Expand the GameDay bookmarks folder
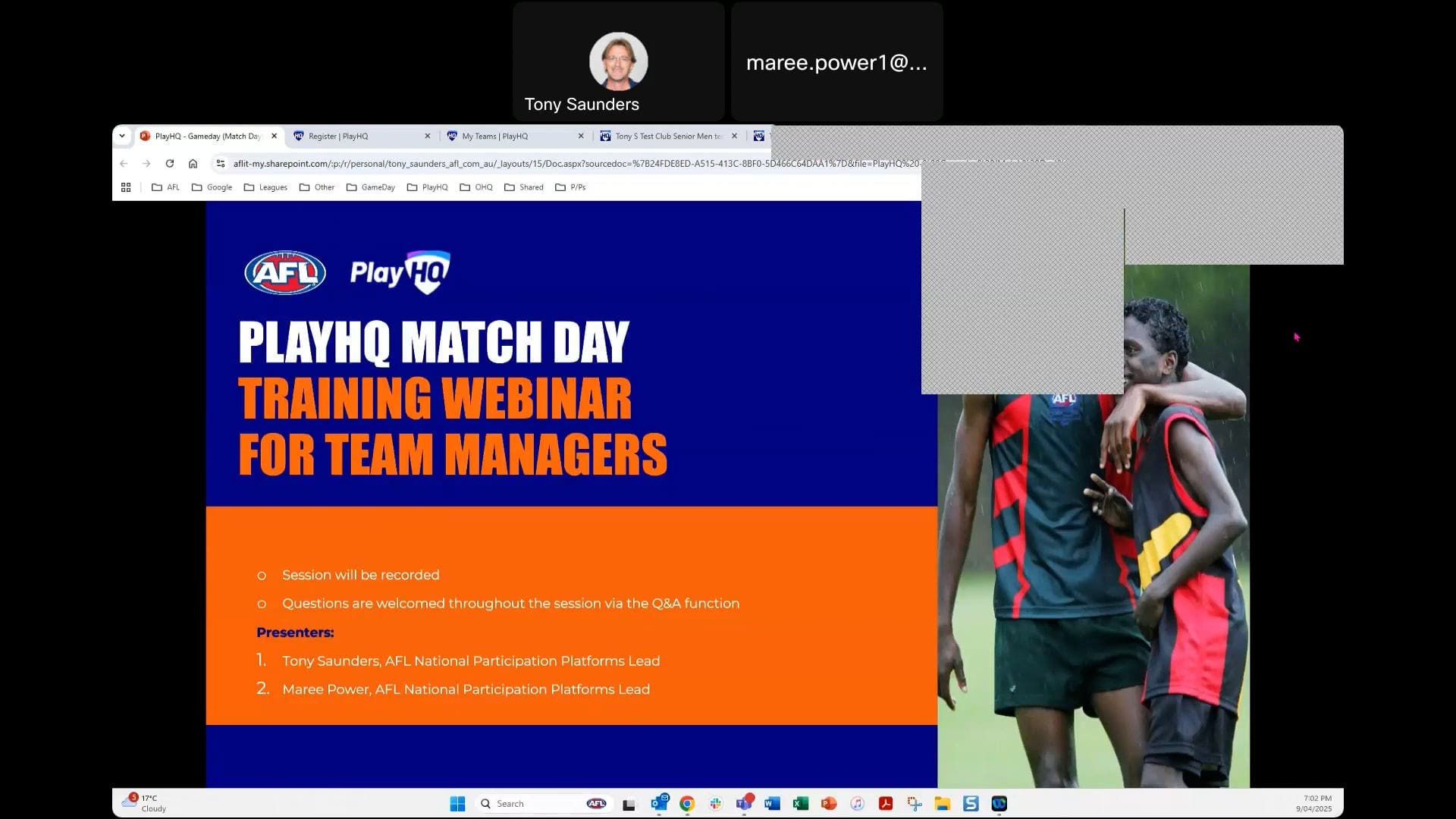This screenshot has height=819, width=1456. [x=371, y=187]
